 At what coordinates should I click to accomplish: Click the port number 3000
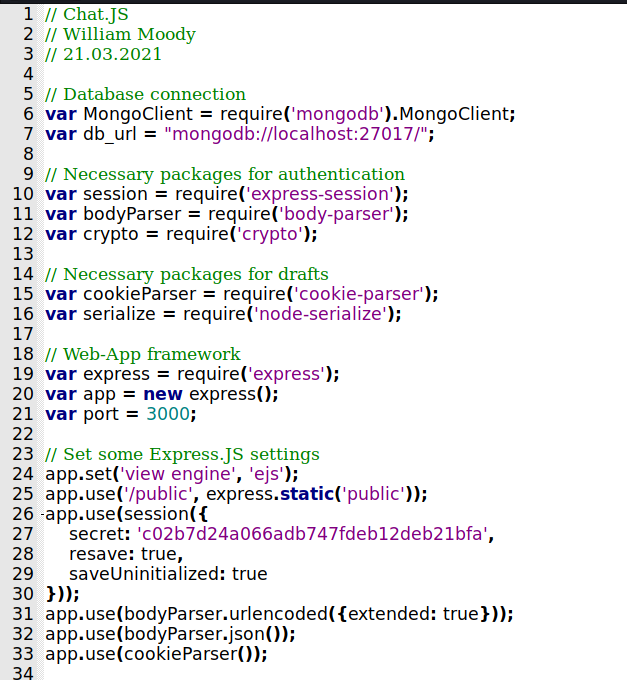pyautogui.click(x=168, y=414)
